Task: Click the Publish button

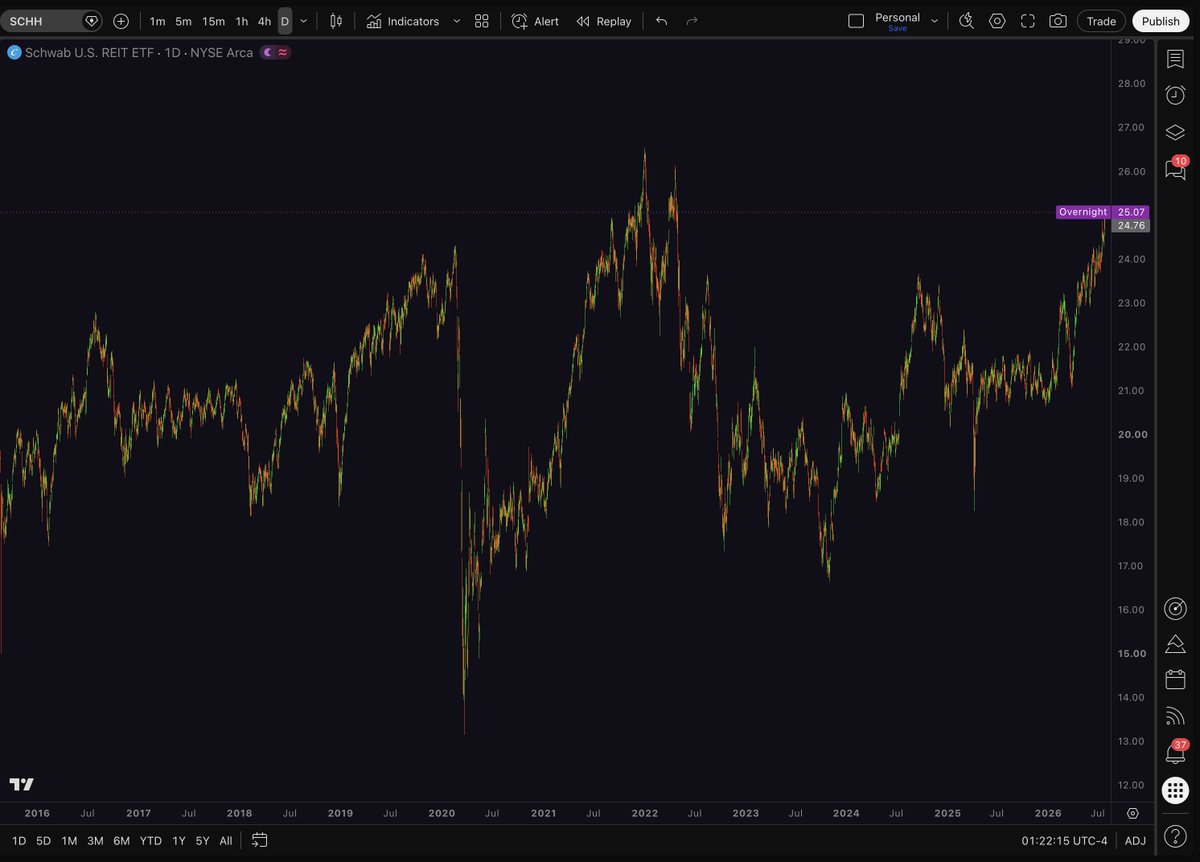Action: pyautogui.click(x=1161, y=21)
